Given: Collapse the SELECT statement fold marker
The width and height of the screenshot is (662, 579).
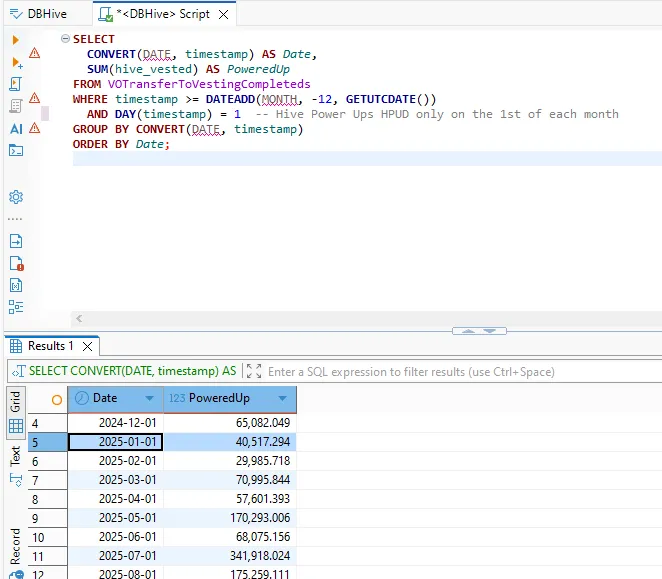Looking at the screenshot, I should 65,38.
